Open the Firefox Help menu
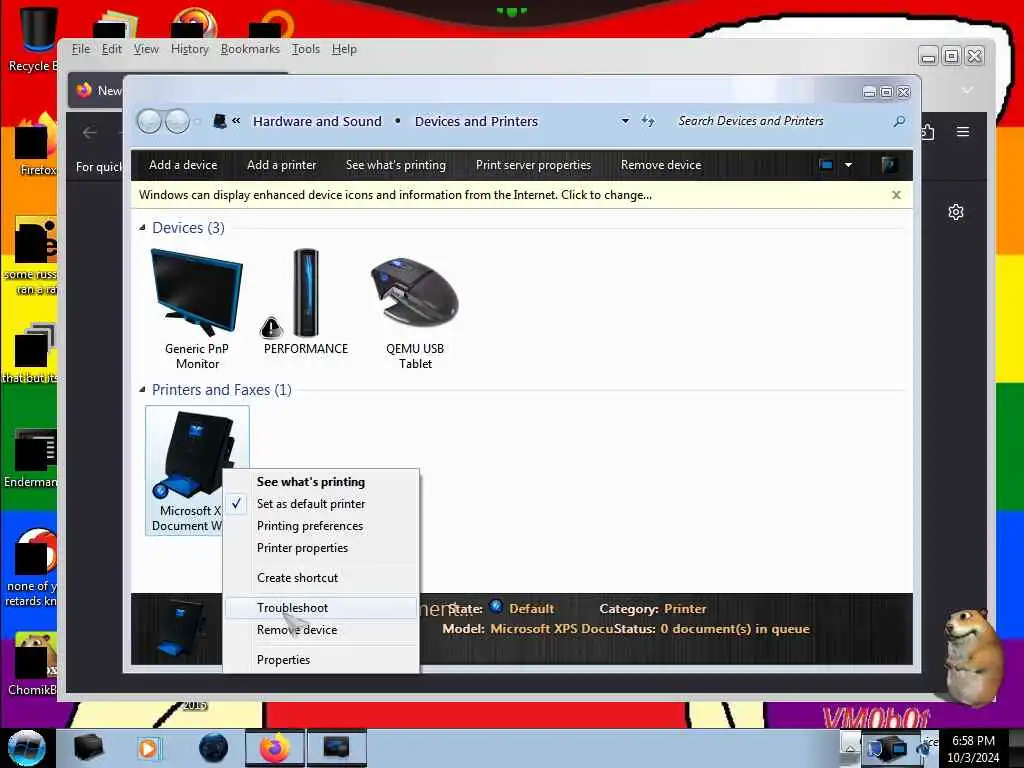 pos(344,49)
